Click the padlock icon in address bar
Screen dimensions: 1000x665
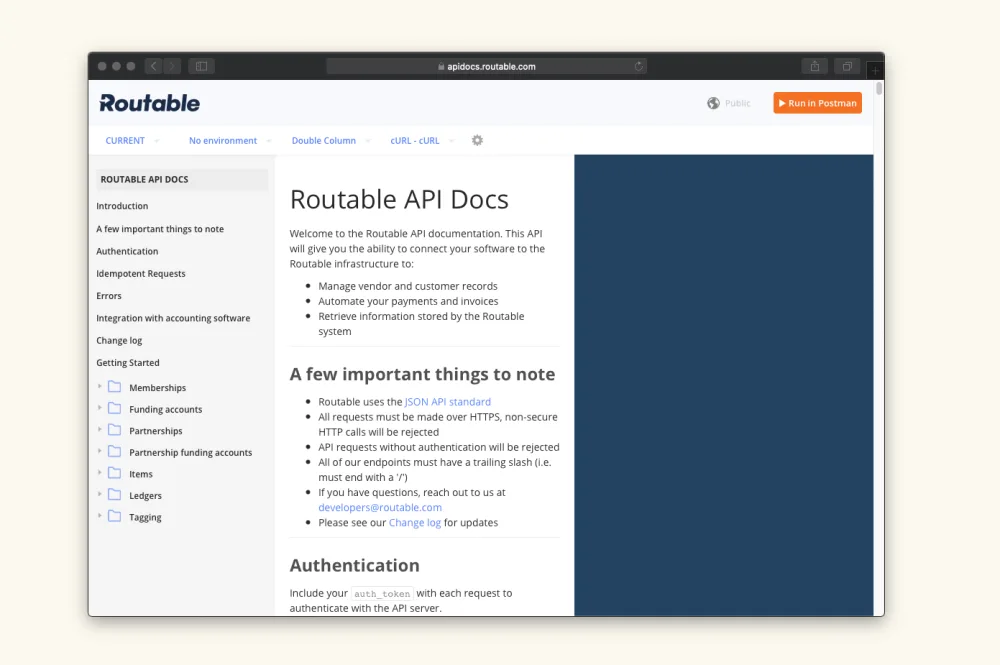[441, 66]
